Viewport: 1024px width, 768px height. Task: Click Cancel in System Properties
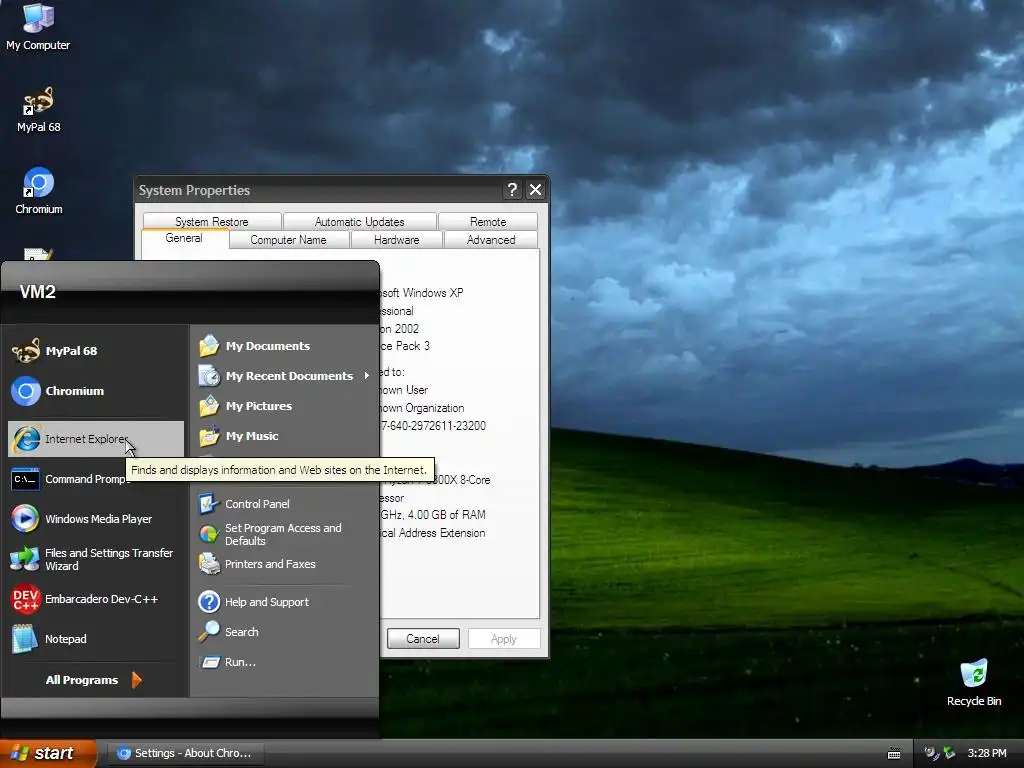423,639
